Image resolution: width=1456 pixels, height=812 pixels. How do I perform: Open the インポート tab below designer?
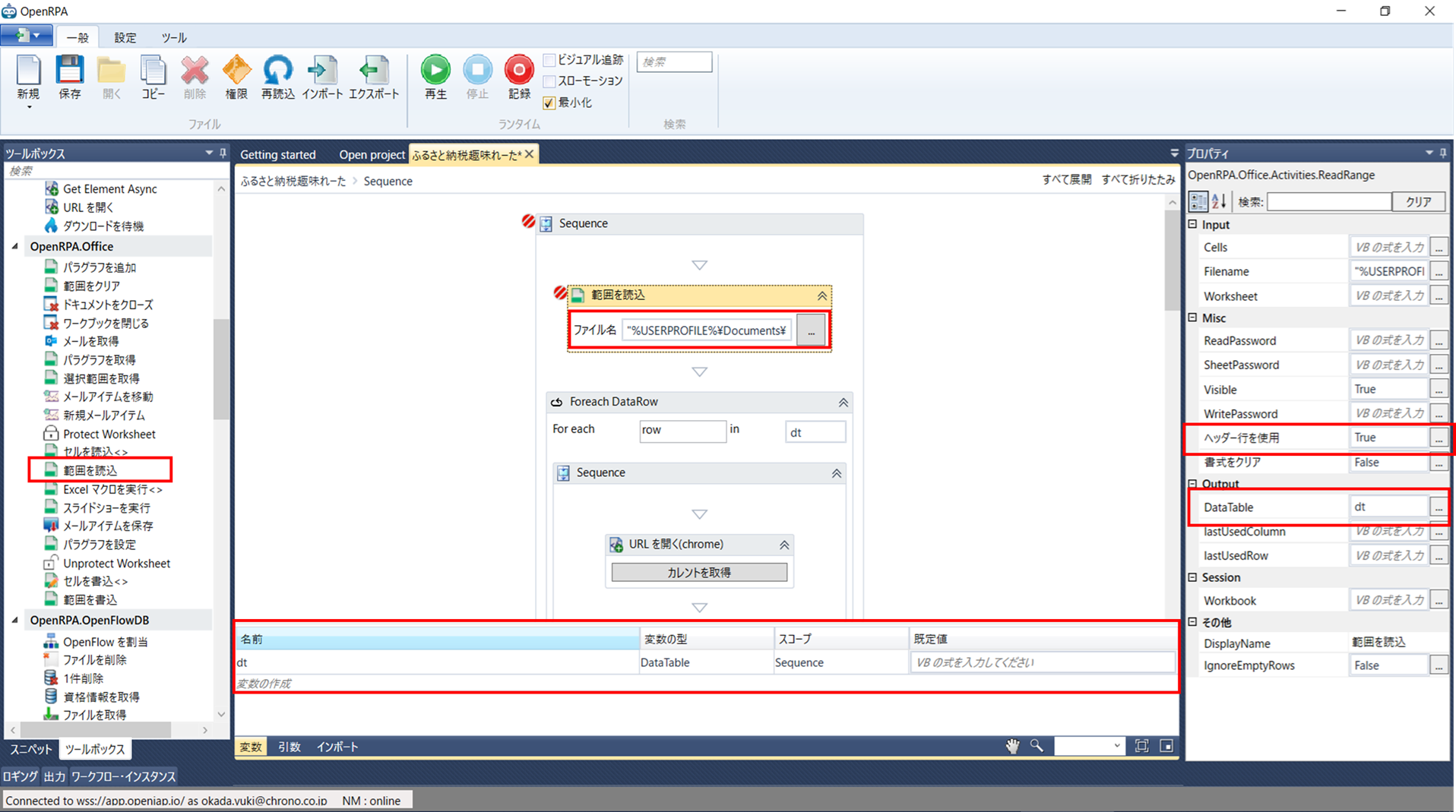tap(337, 747)
